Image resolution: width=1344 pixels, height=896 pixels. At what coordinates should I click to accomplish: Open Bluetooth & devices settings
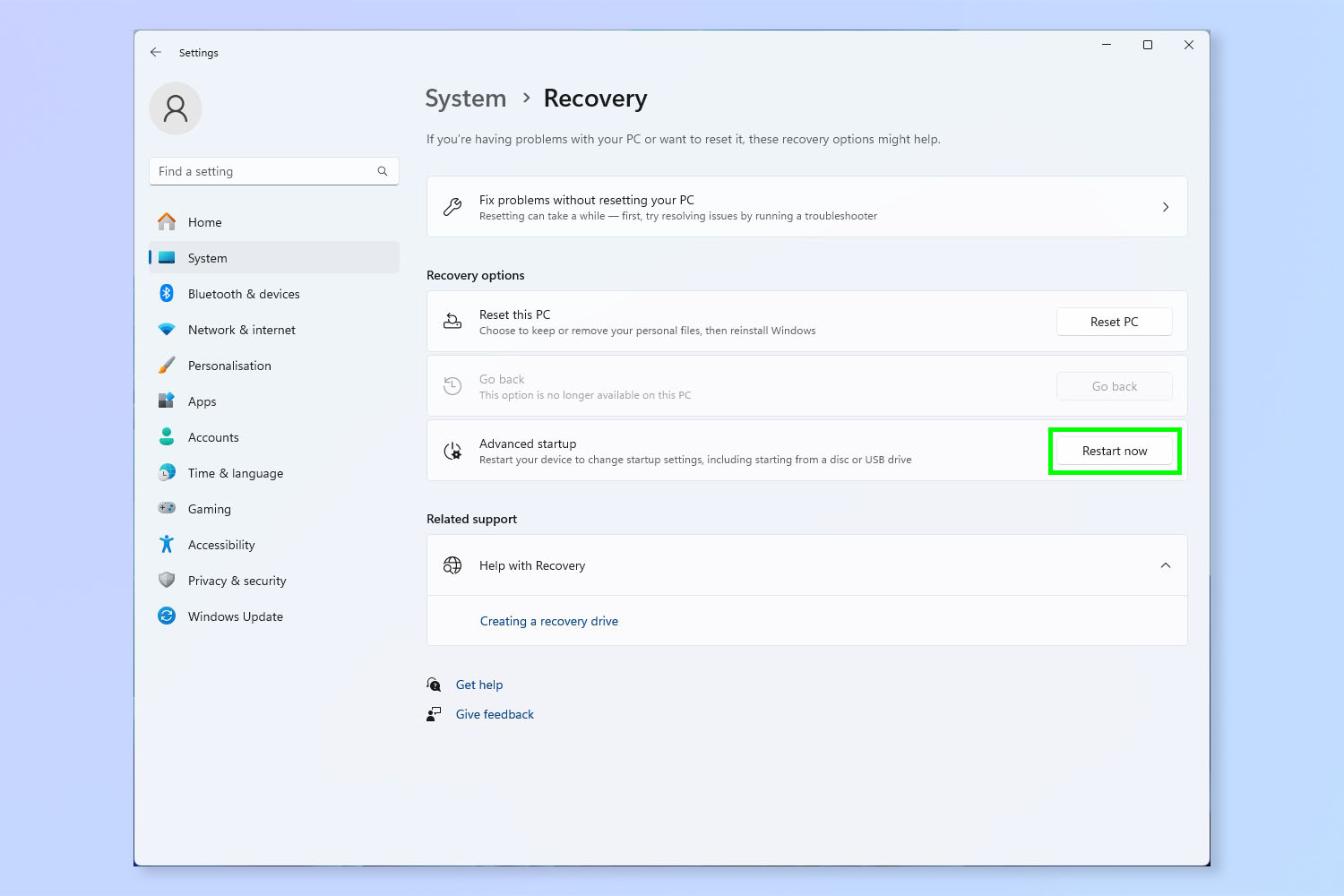274,294
